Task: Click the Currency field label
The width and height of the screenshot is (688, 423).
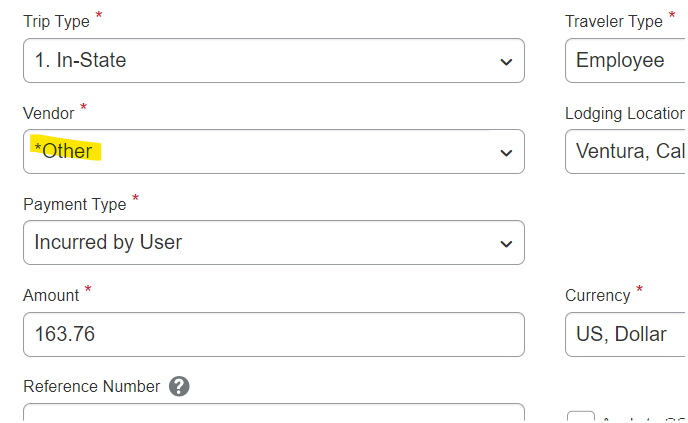Action: [x=598, y=296]
